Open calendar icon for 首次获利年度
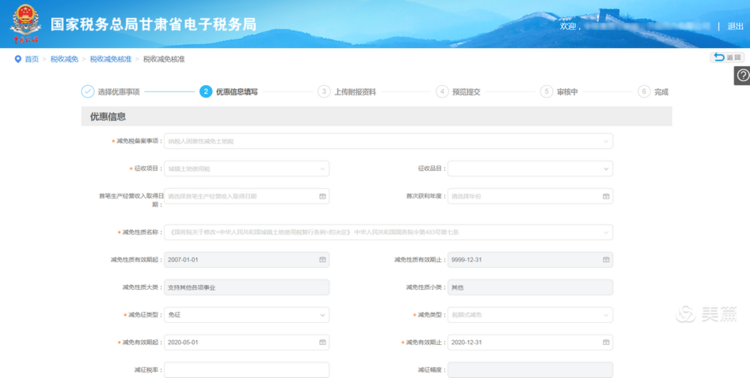Image resolution: width=750 pixels, height=378 pixels. (606, 196)
